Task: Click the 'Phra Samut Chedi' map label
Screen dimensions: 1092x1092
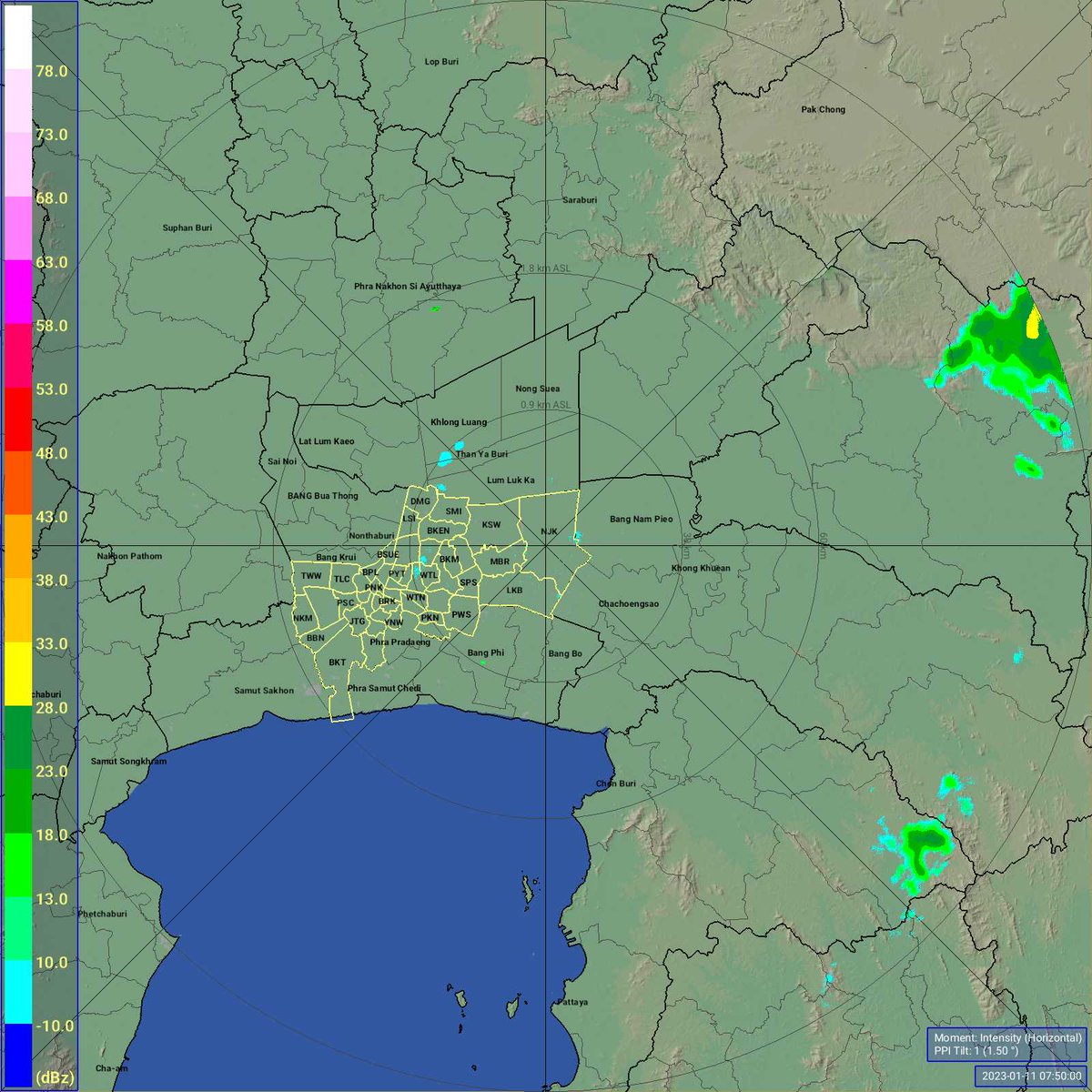Action: pos(384,688)
